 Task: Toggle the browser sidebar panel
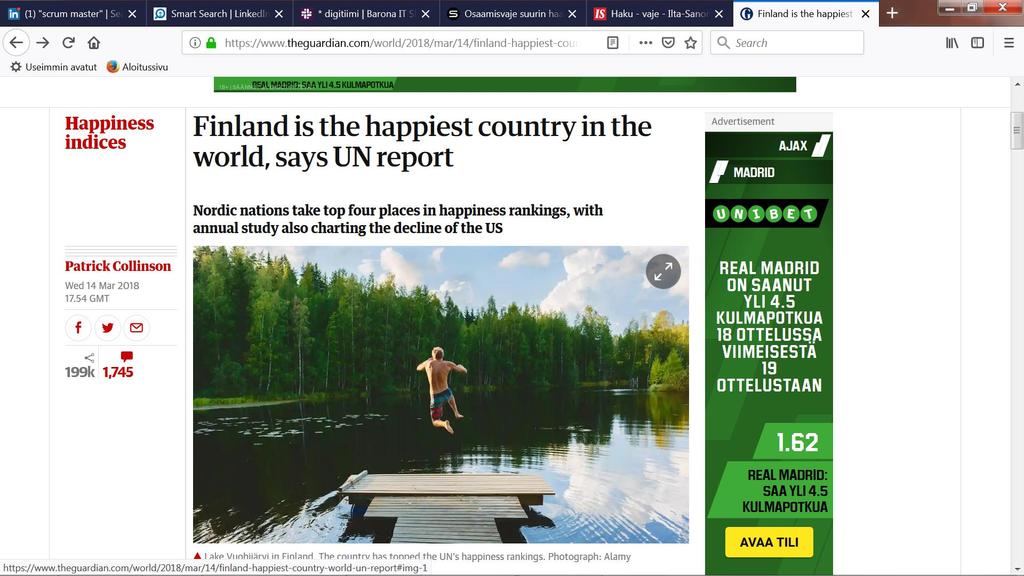click(x=977, y=42)
